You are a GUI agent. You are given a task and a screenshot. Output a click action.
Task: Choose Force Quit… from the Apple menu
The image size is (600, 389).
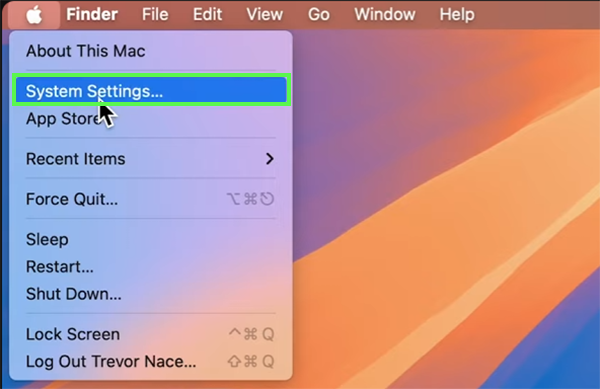click(151, 199)
